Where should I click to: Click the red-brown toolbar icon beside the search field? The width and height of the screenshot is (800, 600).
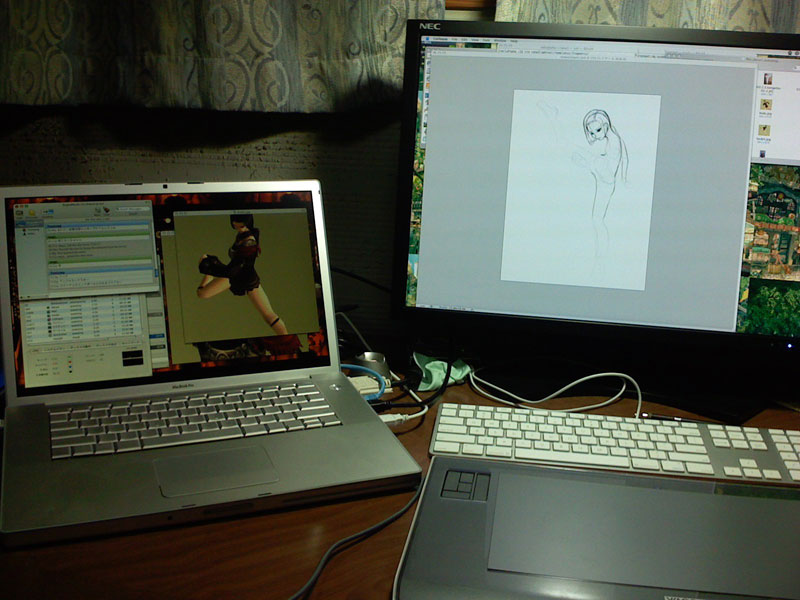click(x=107, y=211)
